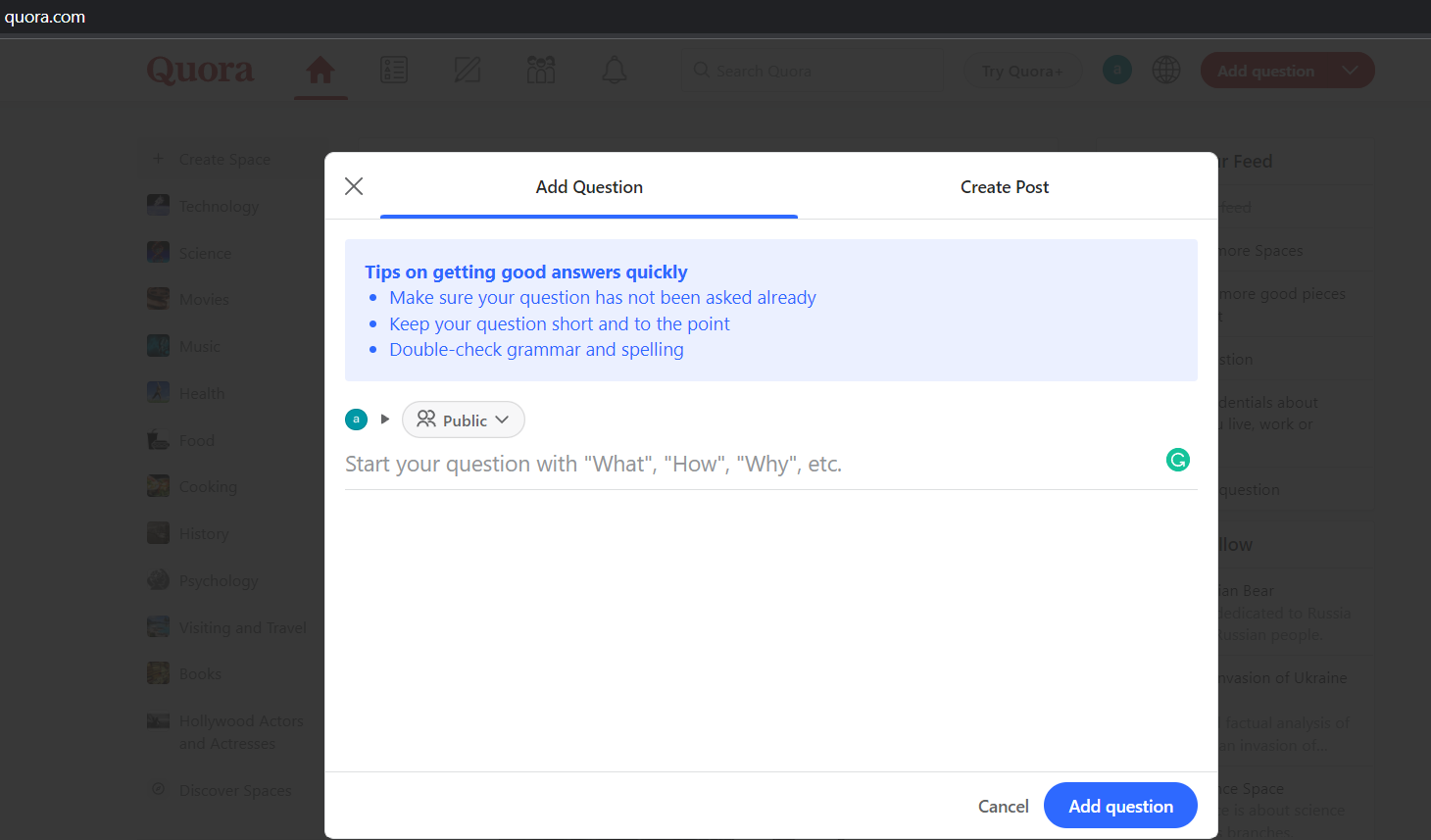Click the Psychology space thumbnail icon
Screen dimensions: 1431x840
point(158,579)
